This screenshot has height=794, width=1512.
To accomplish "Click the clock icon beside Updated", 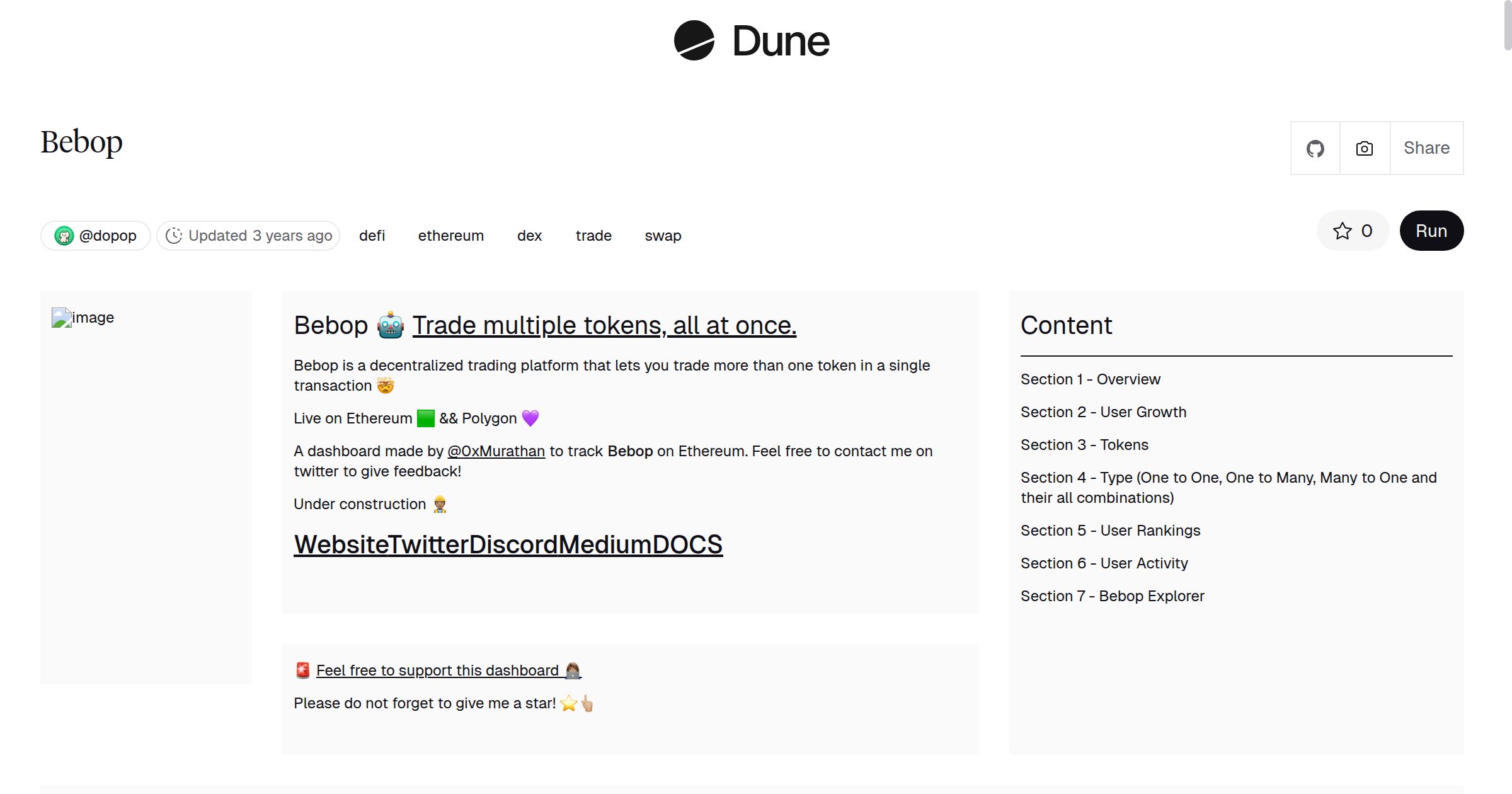I will [174, 236].
